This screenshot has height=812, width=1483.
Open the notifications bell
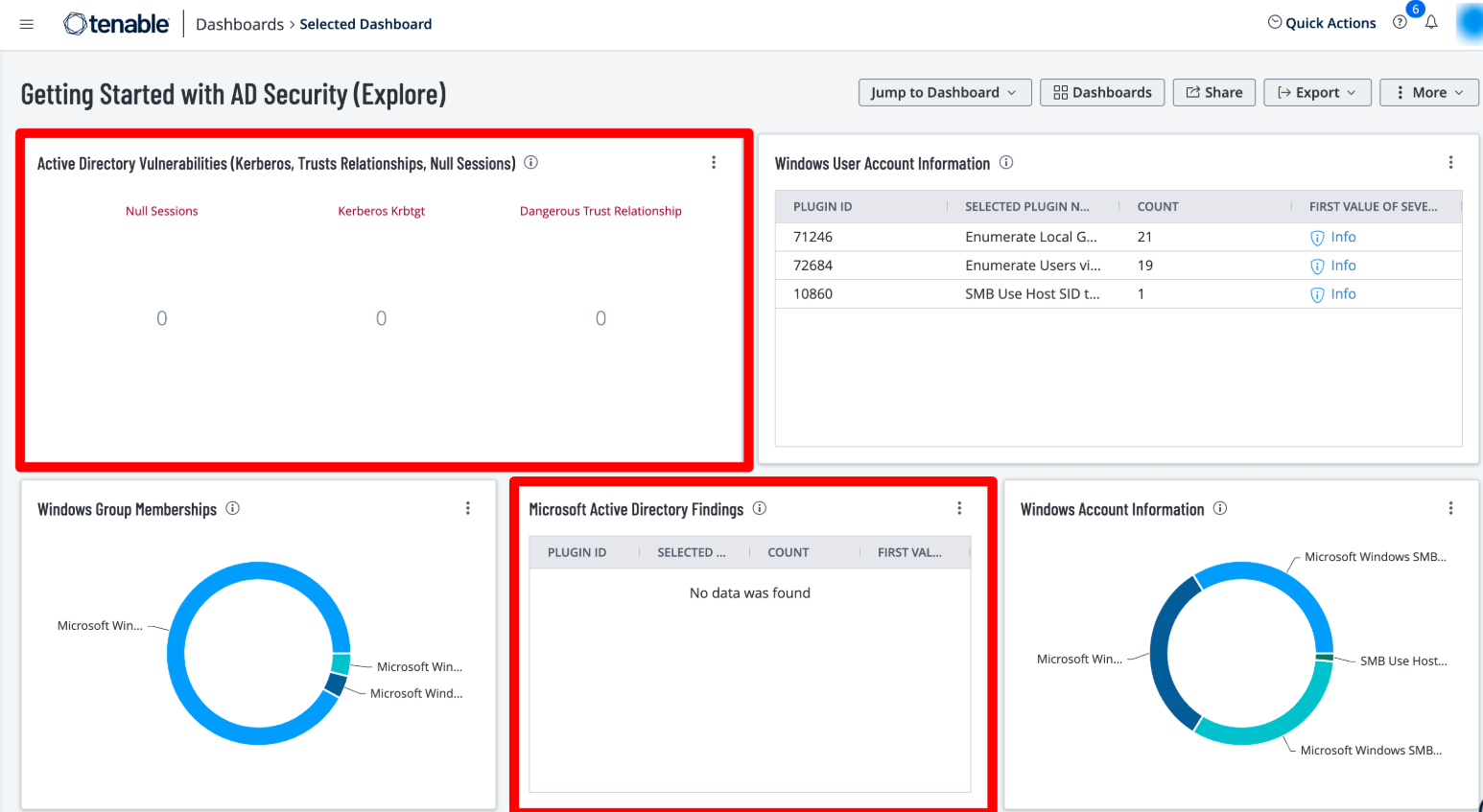[x=1431, y=23]
